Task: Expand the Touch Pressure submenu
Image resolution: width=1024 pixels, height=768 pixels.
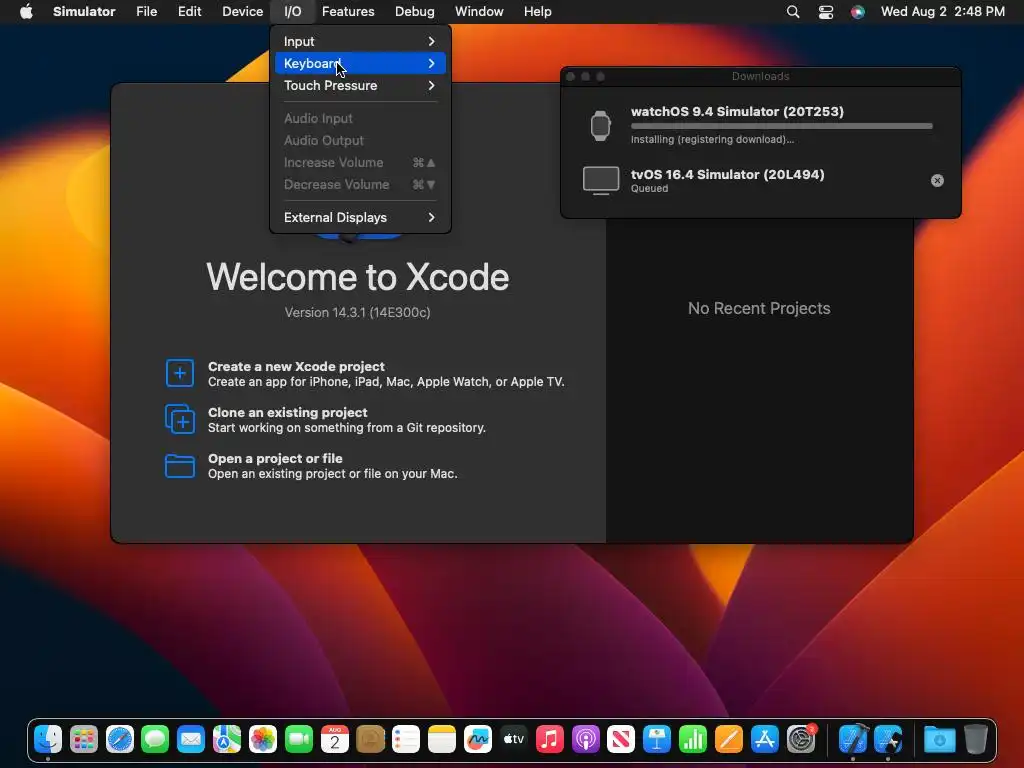Action: click(360, 86)
